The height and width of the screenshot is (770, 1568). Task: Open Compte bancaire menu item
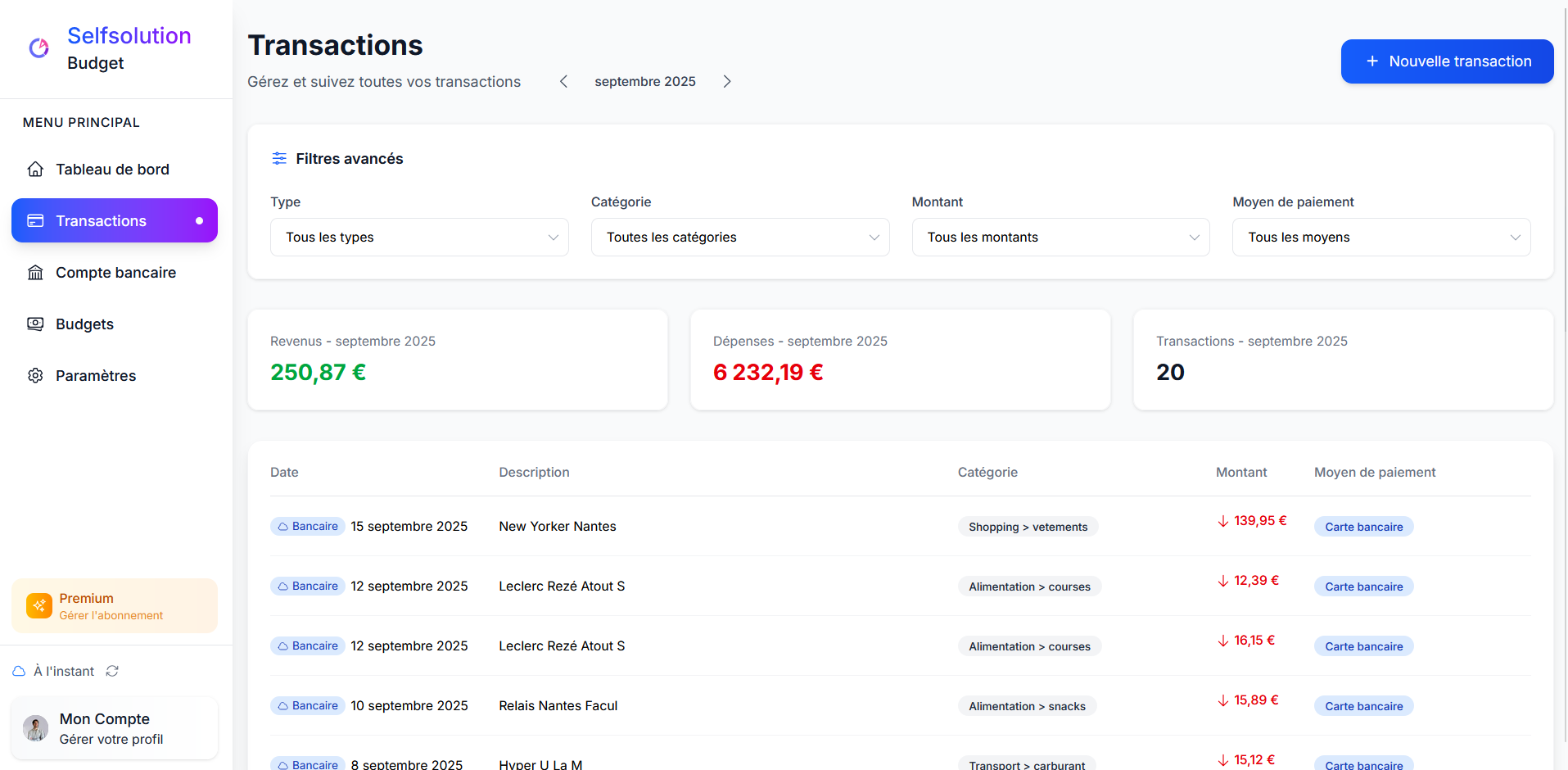(115, 273)
